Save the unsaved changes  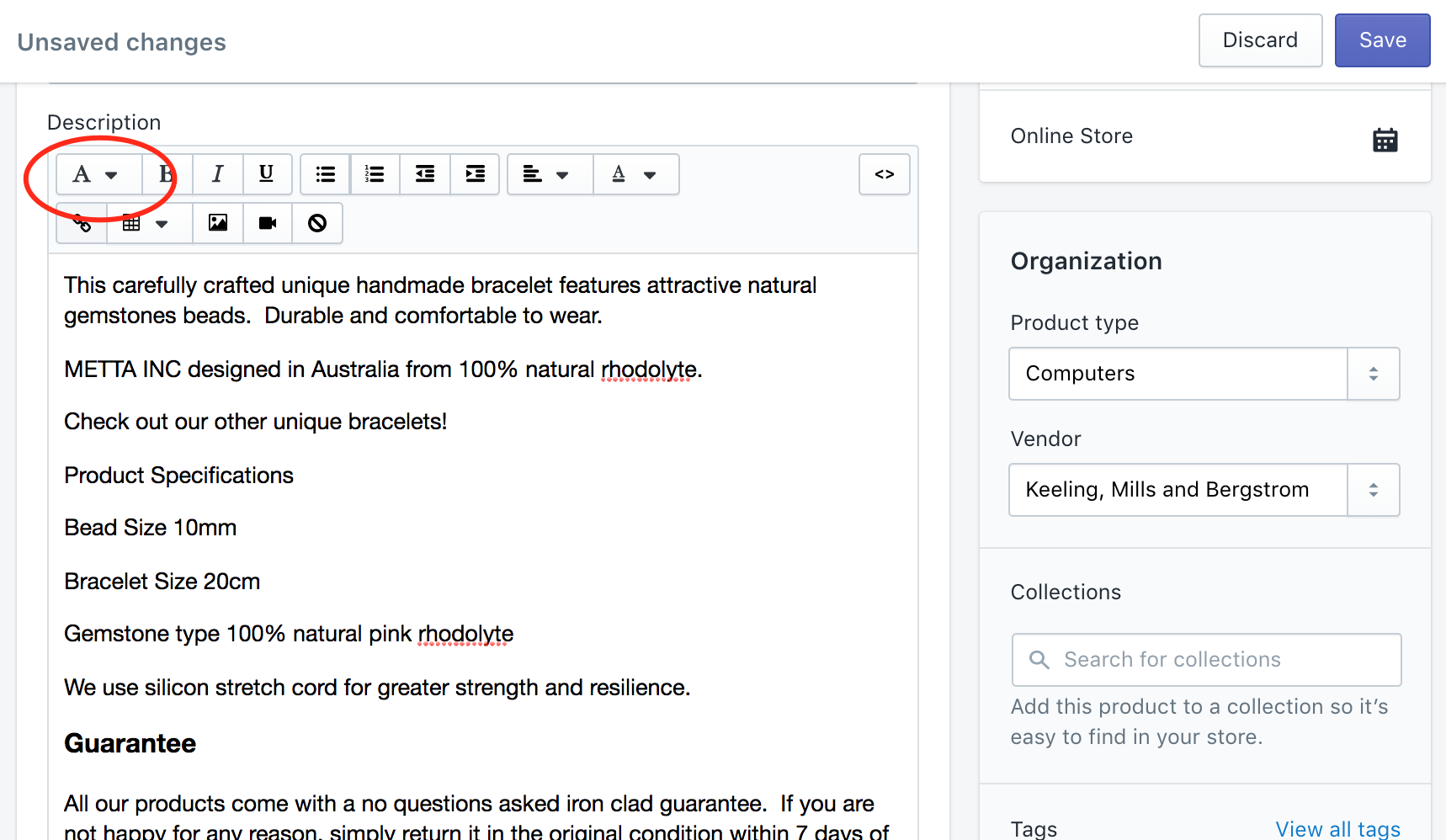click(1382, 40)
